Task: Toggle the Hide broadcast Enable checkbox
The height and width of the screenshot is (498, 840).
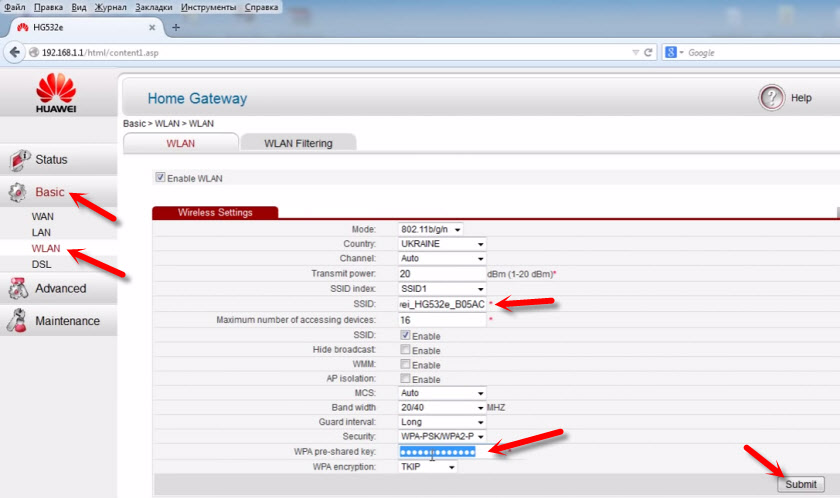Action: [405, 350]
